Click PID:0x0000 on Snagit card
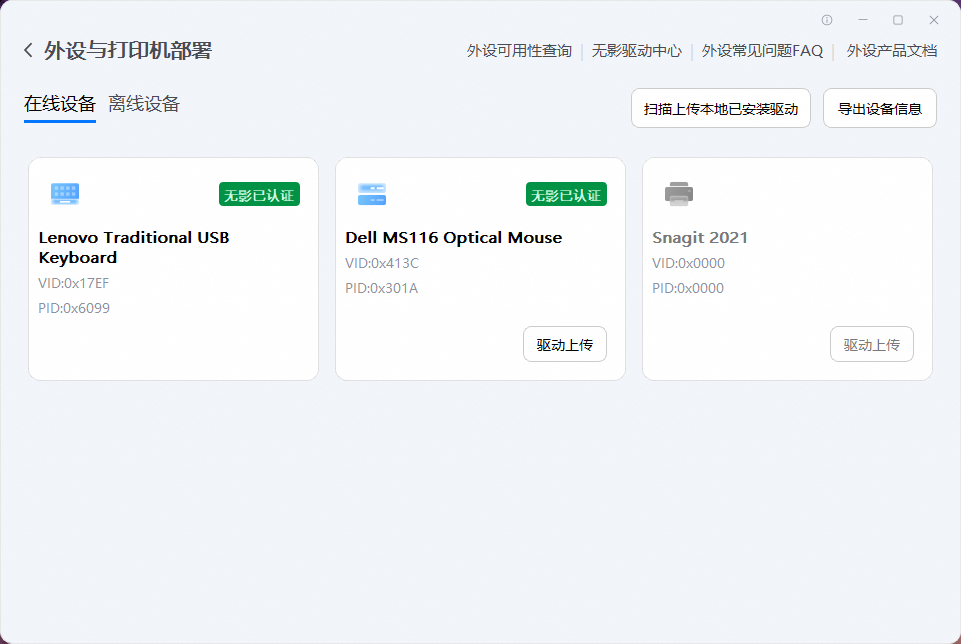Image resolution: width=961 pixels, height=644 pixels. pyautogui.click(x=688, y=289)
